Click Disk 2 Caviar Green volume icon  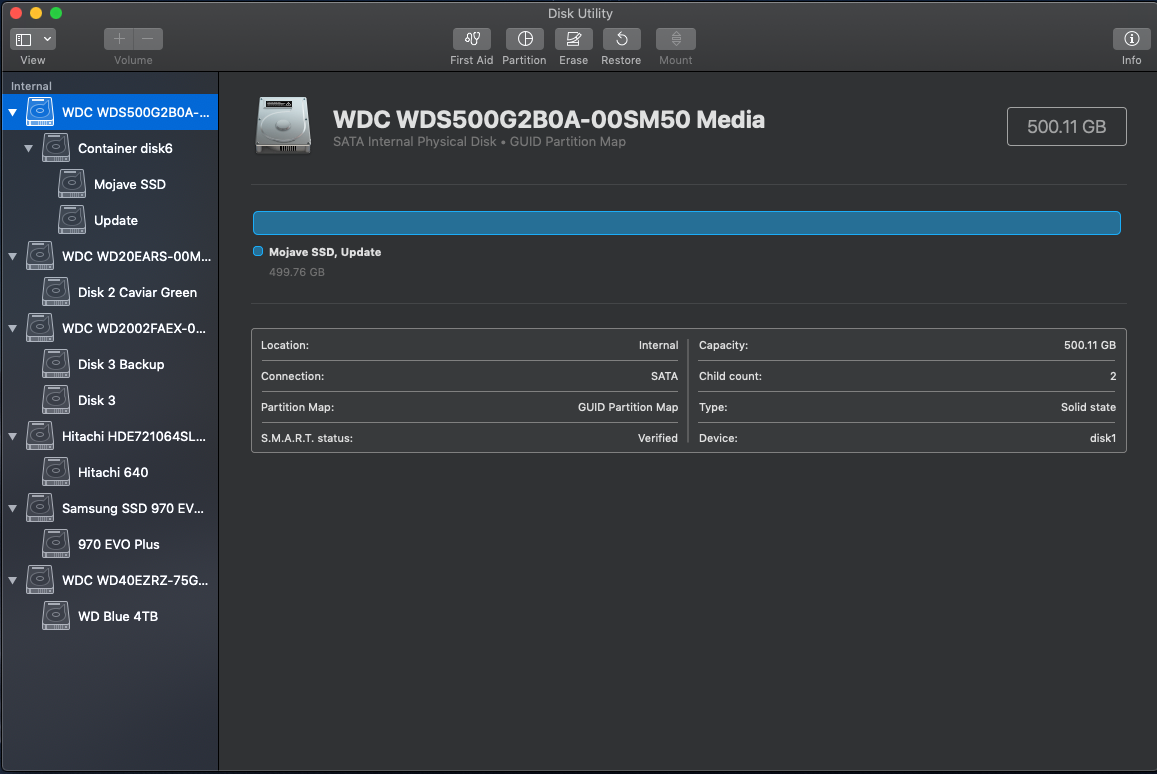56,292
